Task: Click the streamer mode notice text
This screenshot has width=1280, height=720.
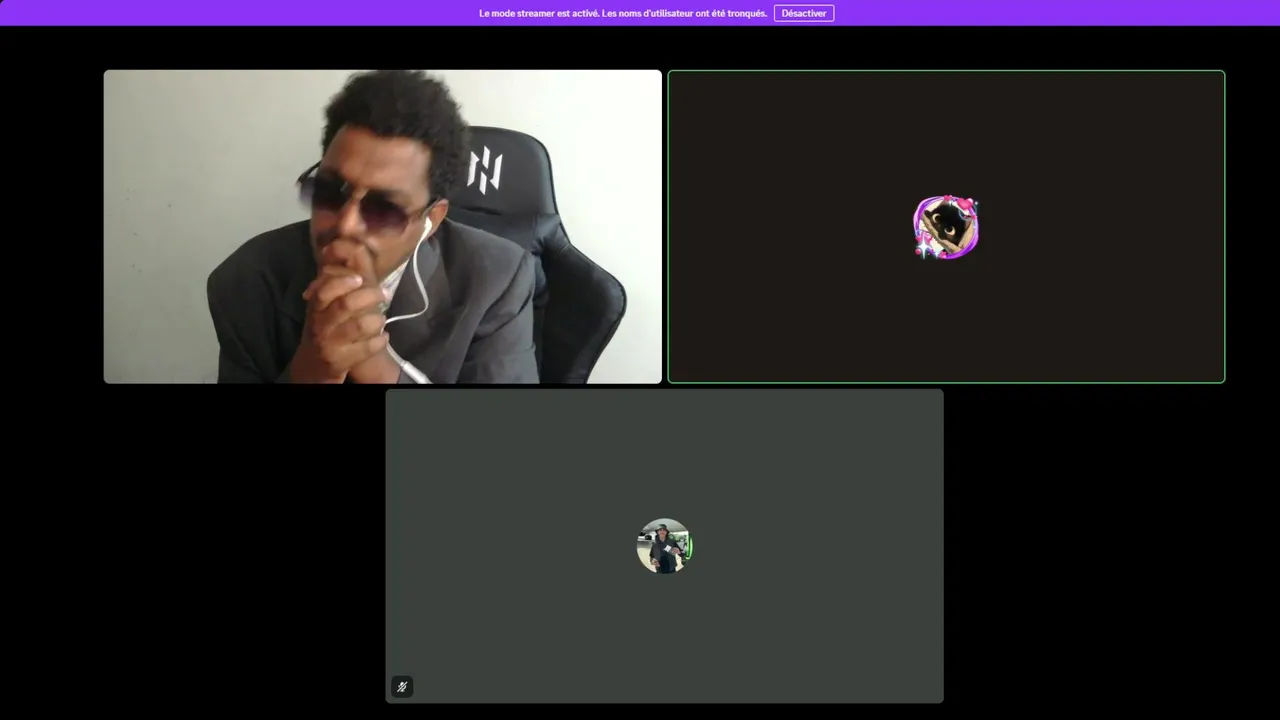Action: (x=623, y=13)
